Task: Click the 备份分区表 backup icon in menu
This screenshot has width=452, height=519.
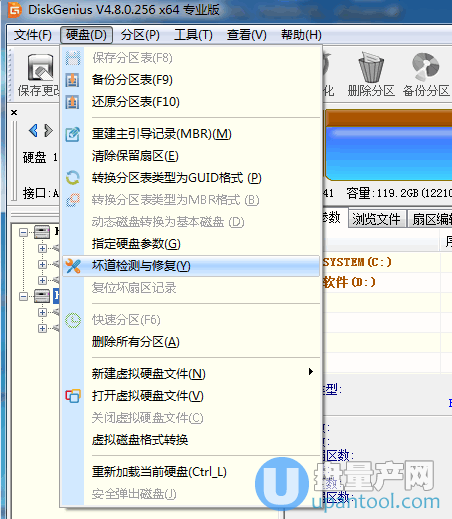Action: (72, 80)
